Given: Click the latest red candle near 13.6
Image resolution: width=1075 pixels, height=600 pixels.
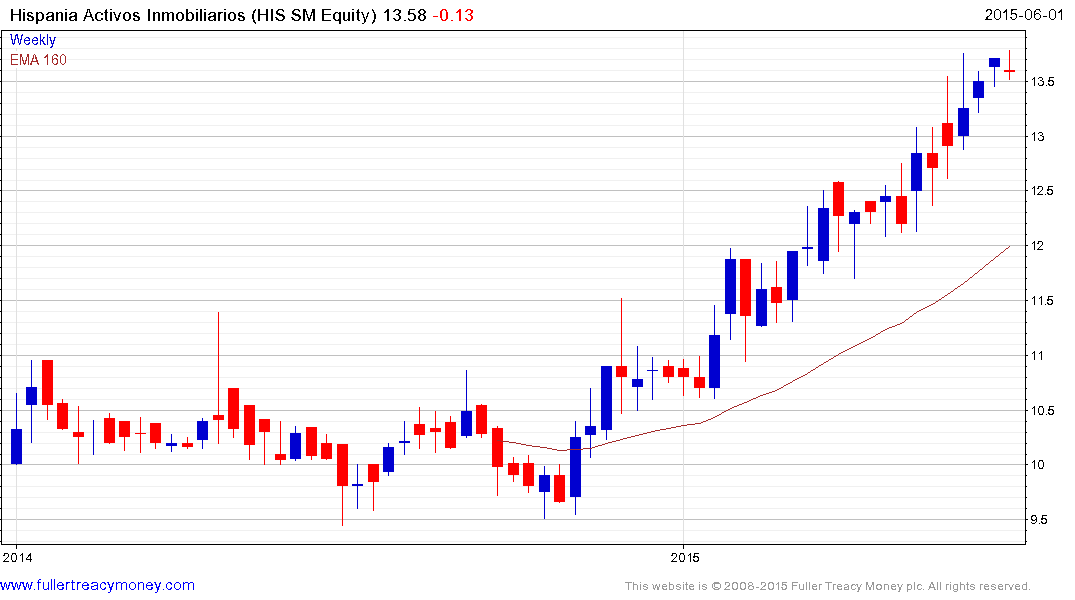Looking at the screenshot, I should pyautogui.click(x=1010, y=70).
